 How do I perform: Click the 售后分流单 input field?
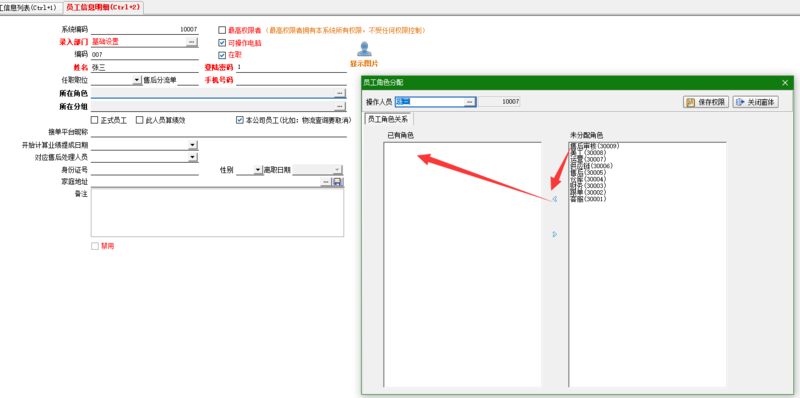tap(188, 80)
